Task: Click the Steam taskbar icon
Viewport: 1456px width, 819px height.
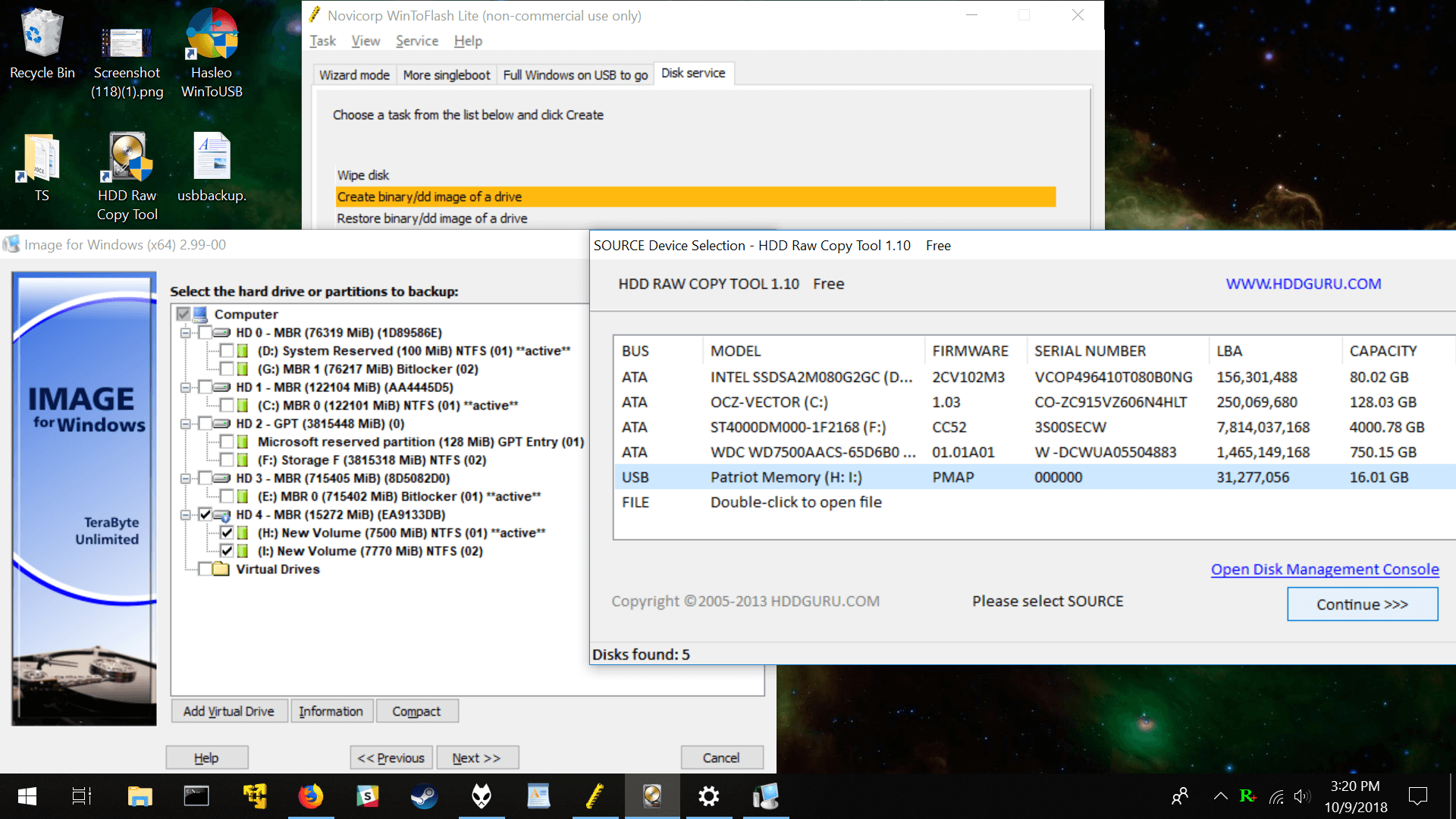Action: pyautogui.click(x=424, y=796)
